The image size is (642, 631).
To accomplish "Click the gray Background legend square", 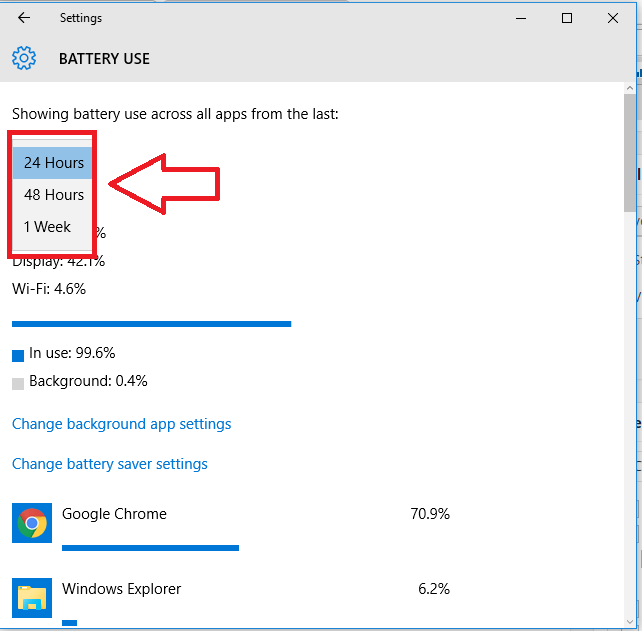I will 18,384.
